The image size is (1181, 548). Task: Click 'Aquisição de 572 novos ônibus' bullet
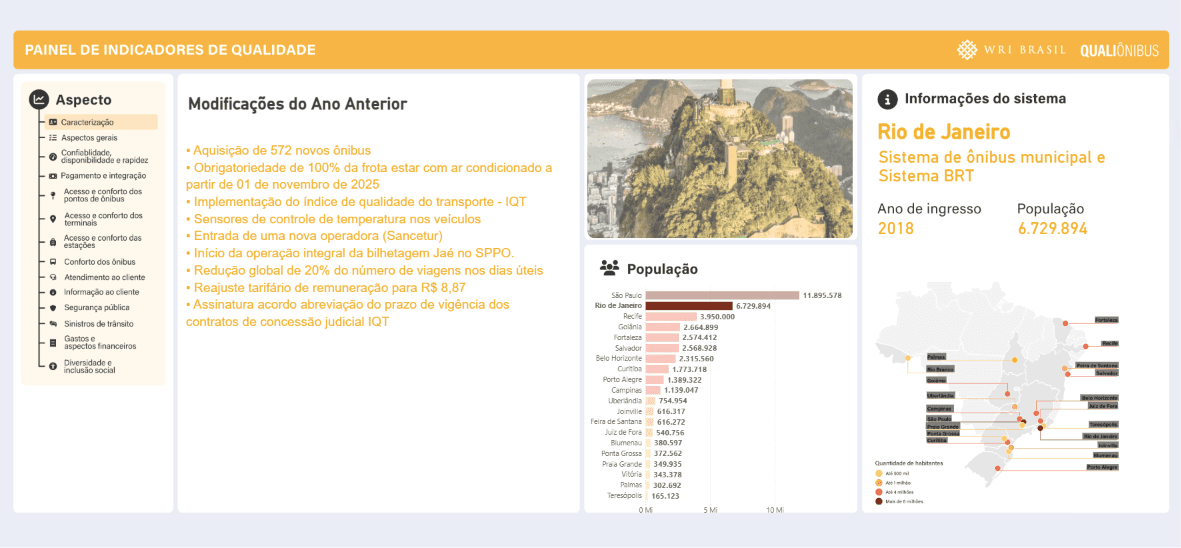tap(278, 150)
